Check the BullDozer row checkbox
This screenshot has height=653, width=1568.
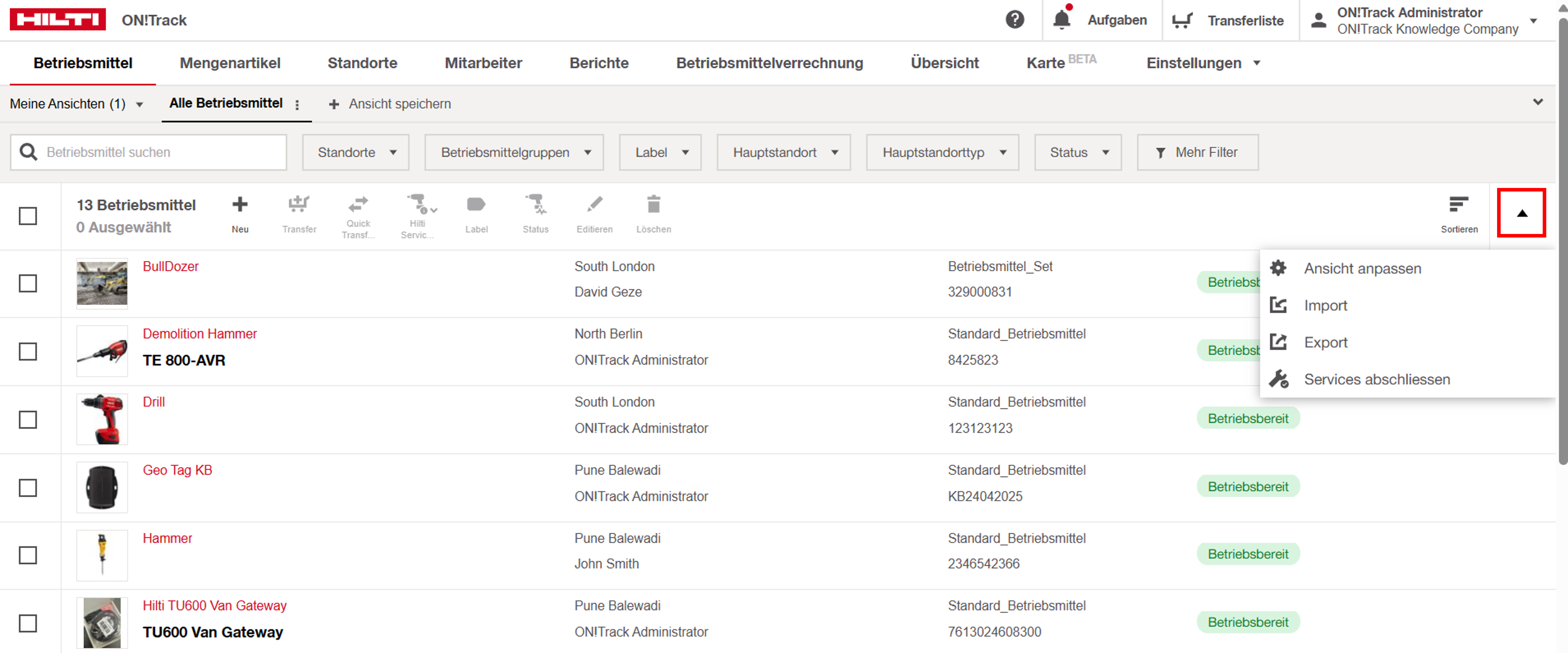(x=27, y=283)
